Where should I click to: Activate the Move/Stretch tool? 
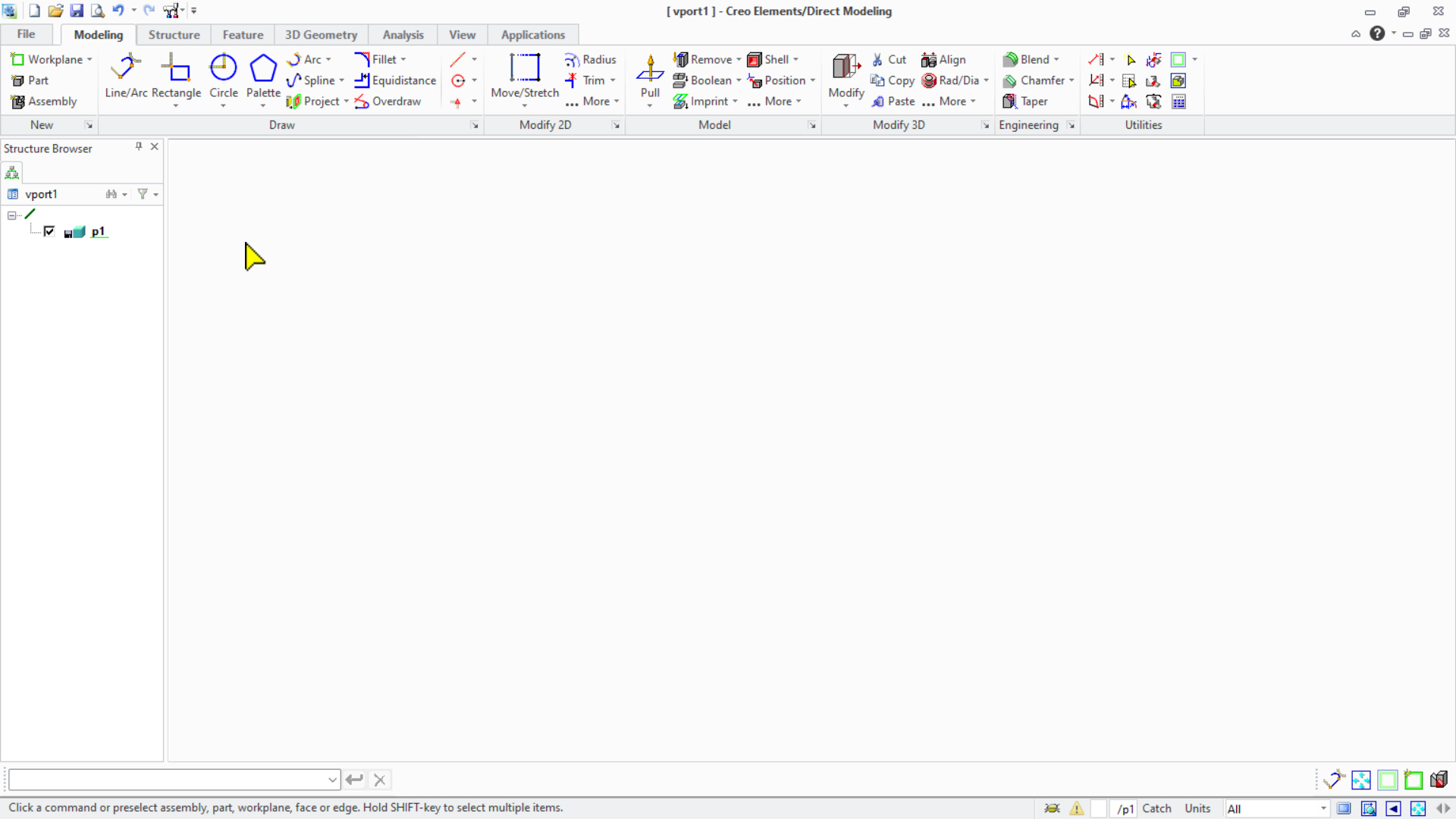(525, 76)
